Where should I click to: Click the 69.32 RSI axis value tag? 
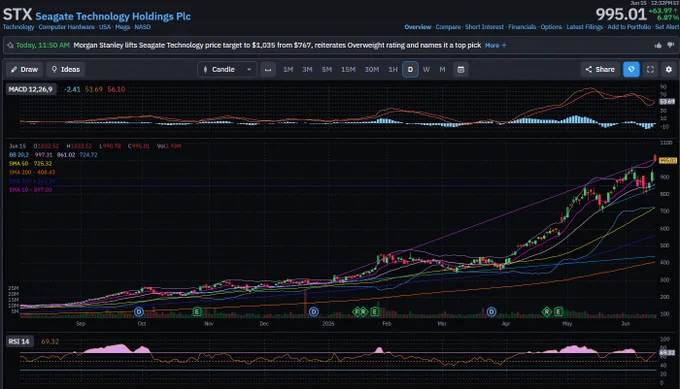click(x=667, y=353)
